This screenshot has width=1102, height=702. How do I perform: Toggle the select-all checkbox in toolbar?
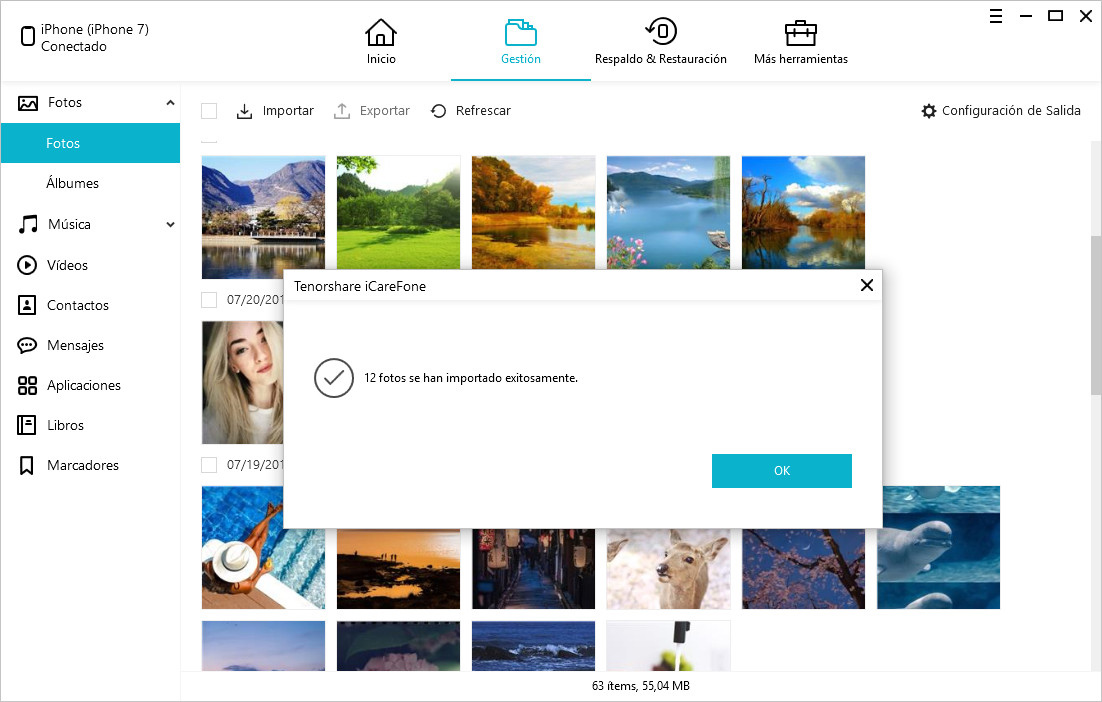(x=209, y=111)
